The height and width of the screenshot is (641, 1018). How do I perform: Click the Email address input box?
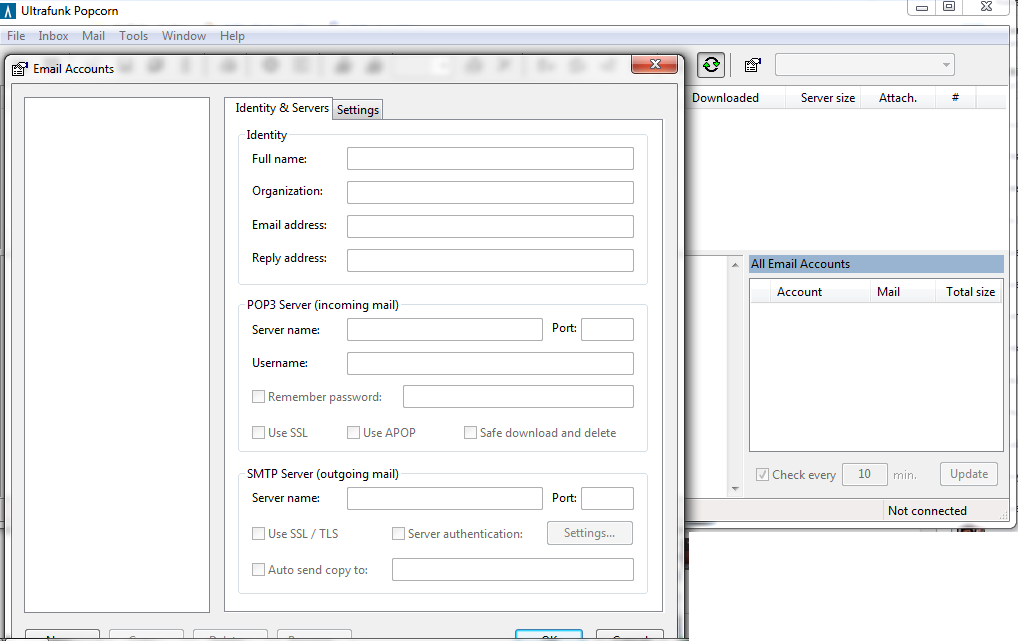click(490, 226)
